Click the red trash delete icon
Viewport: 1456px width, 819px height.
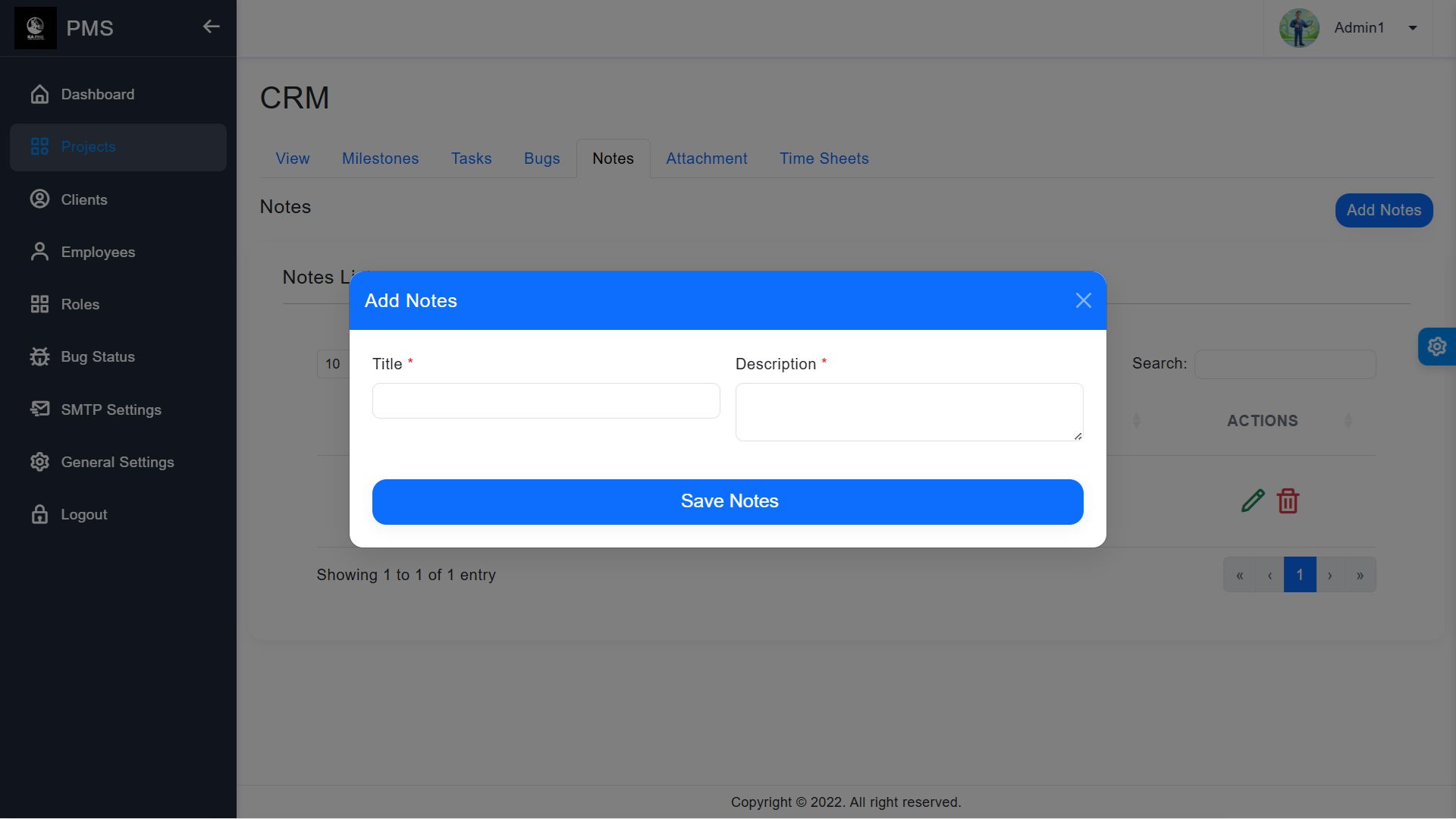click(1288, 501)
